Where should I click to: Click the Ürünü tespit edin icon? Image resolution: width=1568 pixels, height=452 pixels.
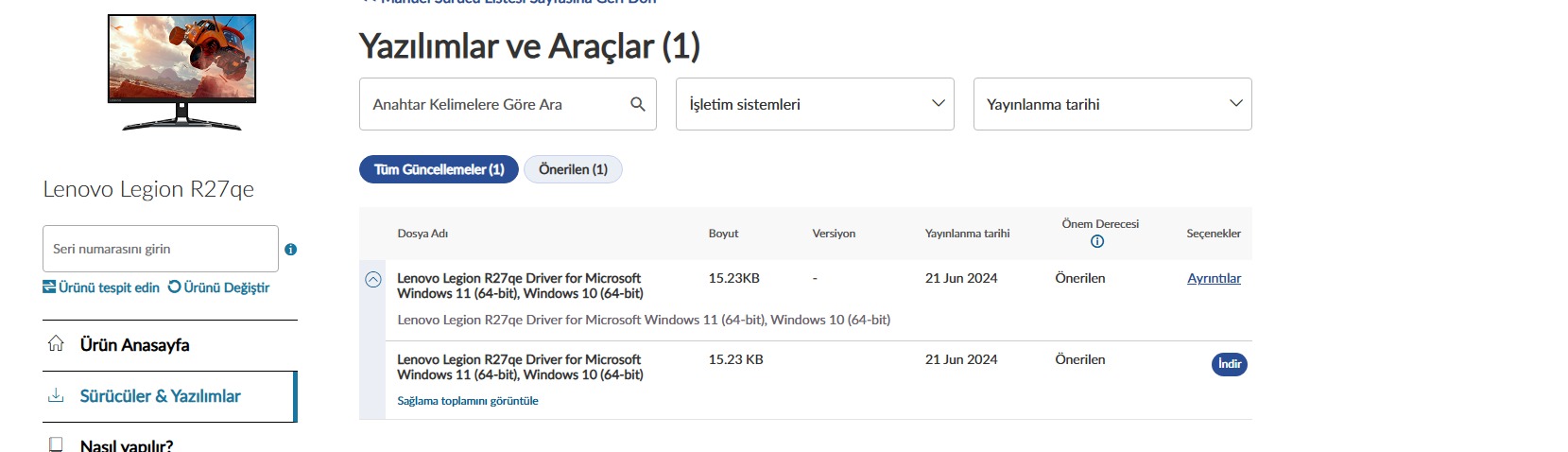49,287
